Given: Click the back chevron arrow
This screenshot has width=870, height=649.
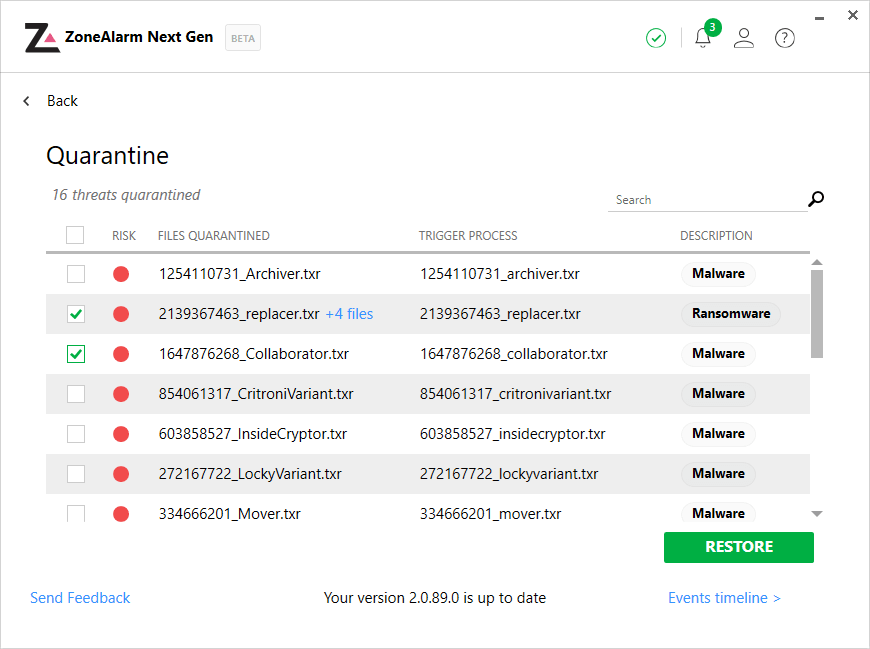Looking at the screenshot, I should (x=26, y=100).
